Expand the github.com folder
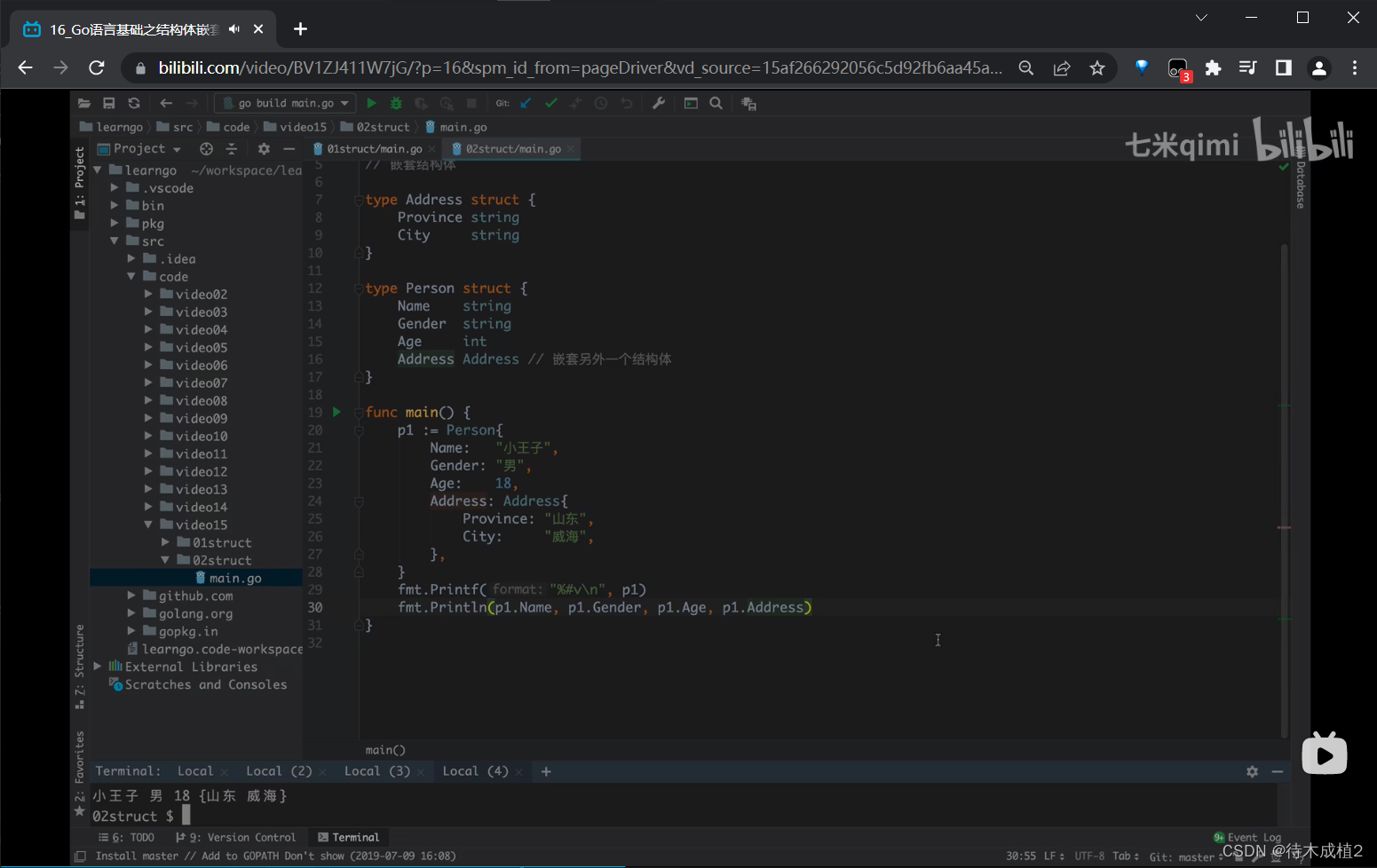This screenshot has height=868, width=1377. pos(131,596)
